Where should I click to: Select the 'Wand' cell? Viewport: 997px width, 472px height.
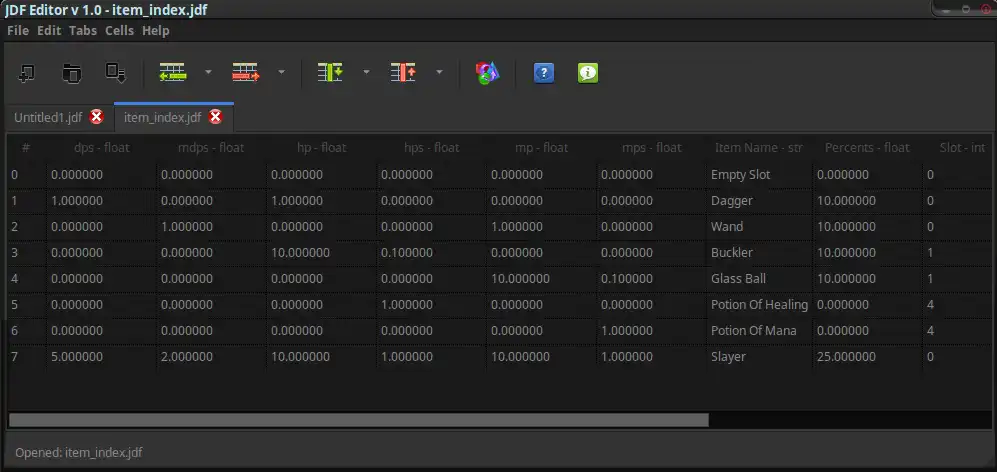pos(759,226)
